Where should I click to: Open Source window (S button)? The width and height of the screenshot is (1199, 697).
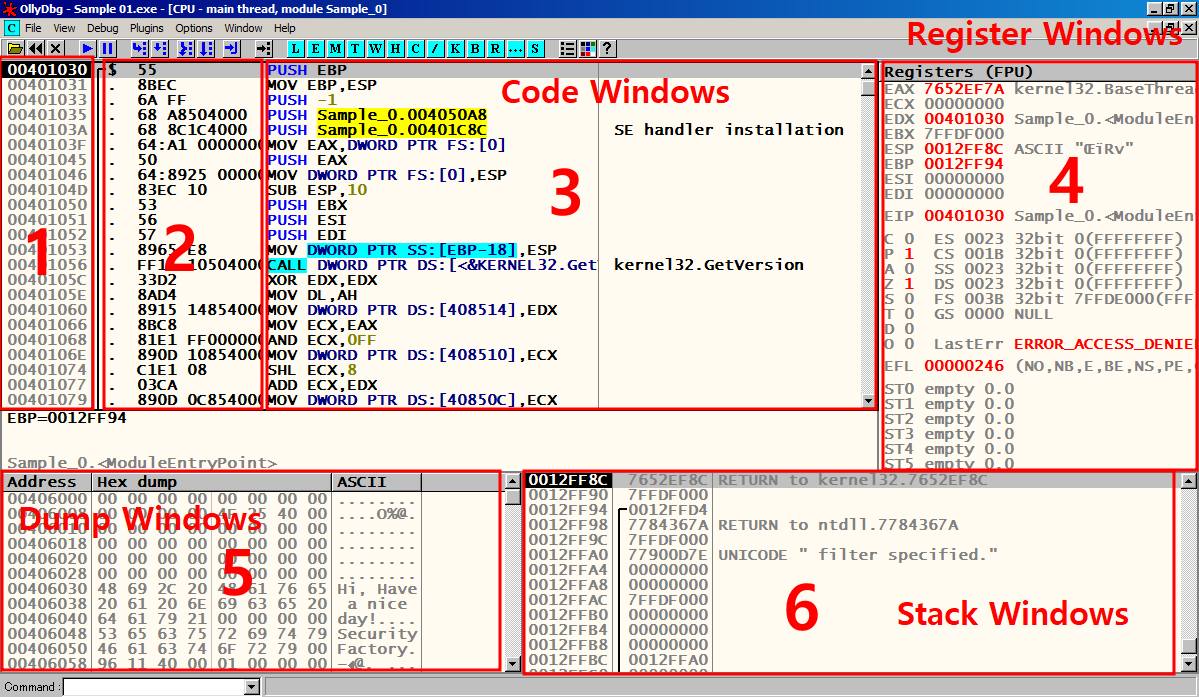coord(535,48)
